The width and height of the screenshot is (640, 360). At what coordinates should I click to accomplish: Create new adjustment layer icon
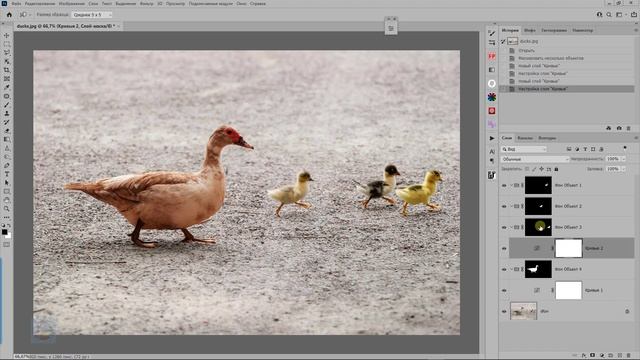pos(602,356)
